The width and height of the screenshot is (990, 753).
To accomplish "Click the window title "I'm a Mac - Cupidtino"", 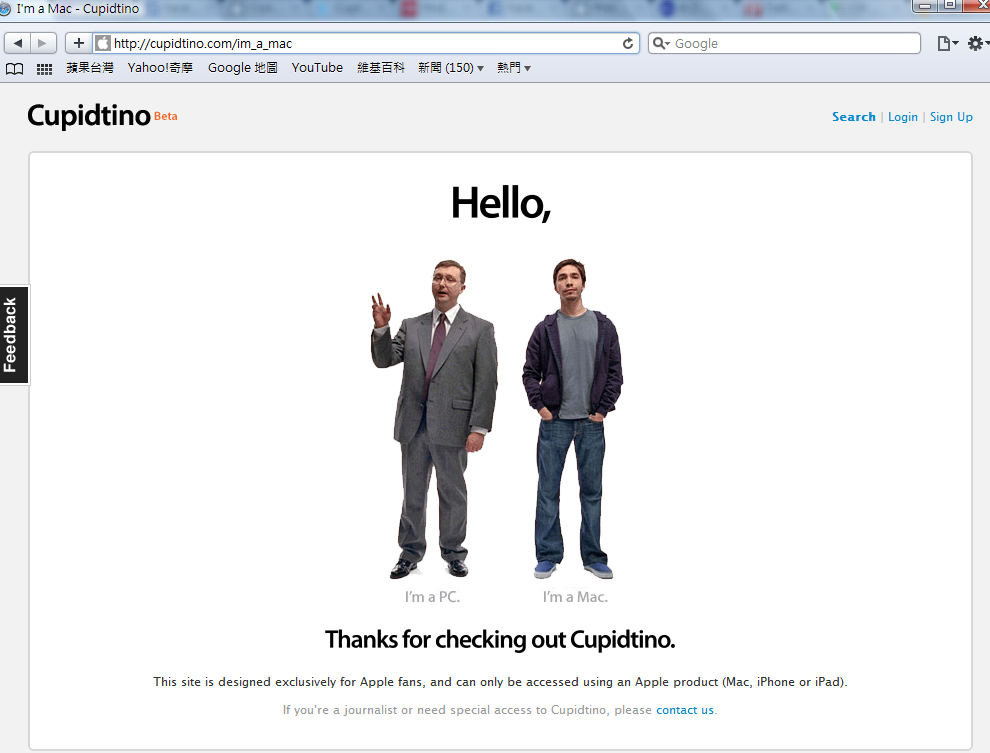I will pyautogui.click(x=78, y=9).
